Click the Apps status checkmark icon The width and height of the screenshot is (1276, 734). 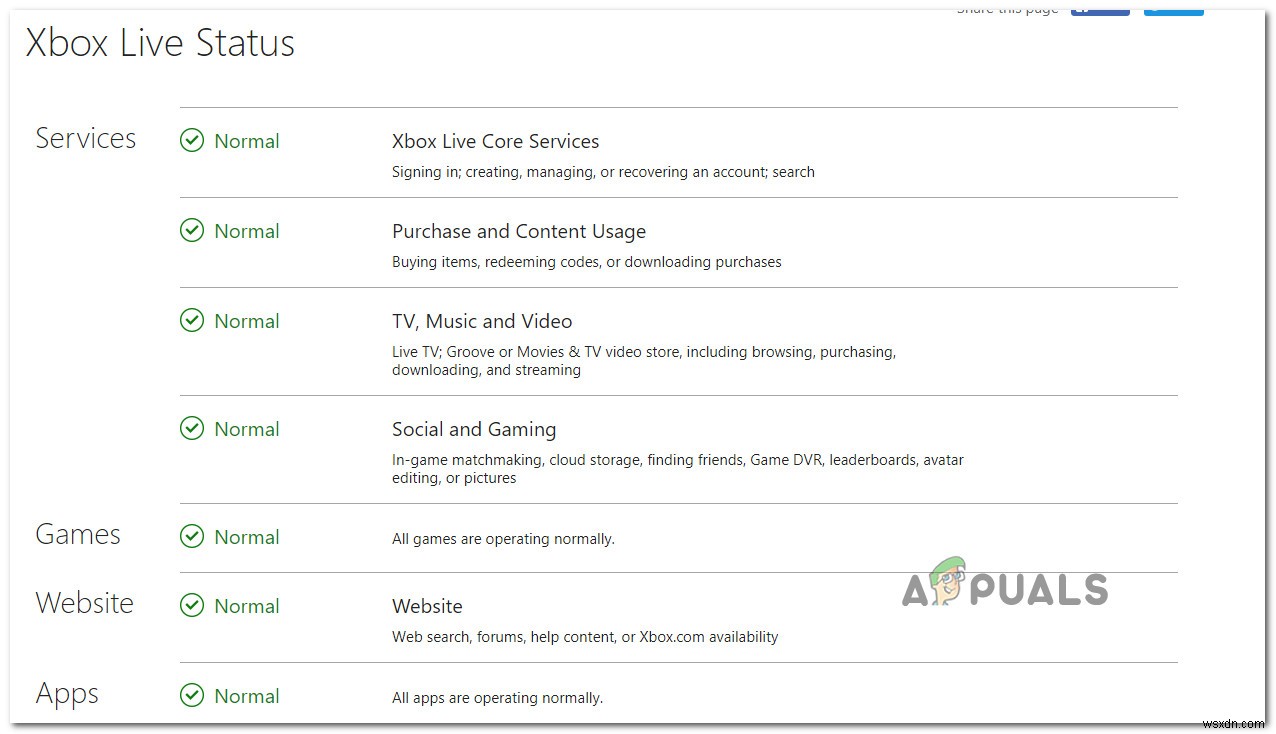pos(192,696)
